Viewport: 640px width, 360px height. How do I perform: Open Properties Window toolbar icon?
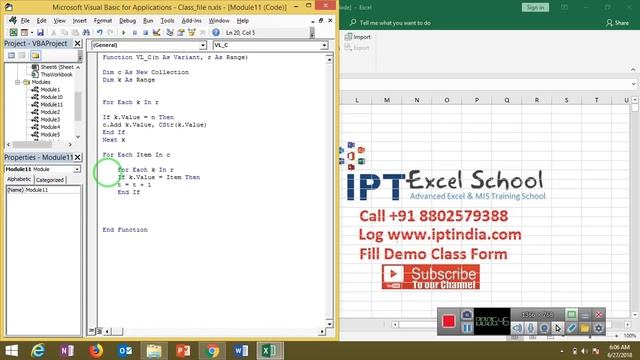click(x=180, y=32)
